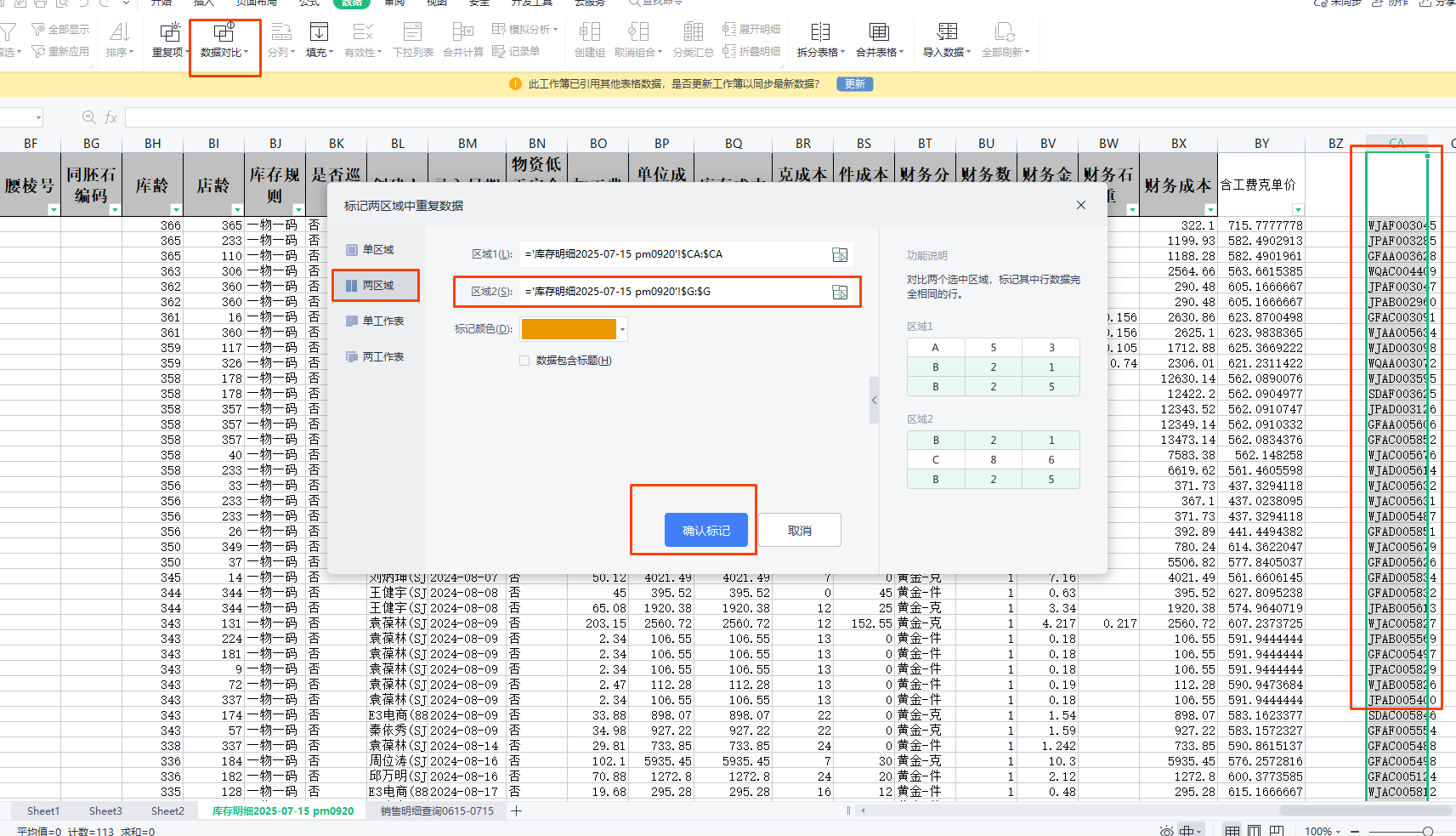The image size is (1456, 836).
Task: Click range picker icon for 区域2
Action: (x=840, y=292)
